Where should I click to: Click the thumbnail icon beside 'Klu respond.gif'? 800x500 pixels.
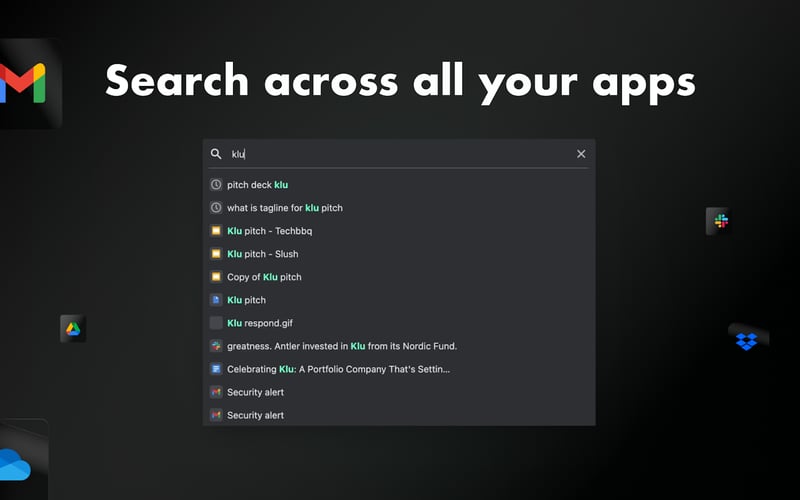216,323
